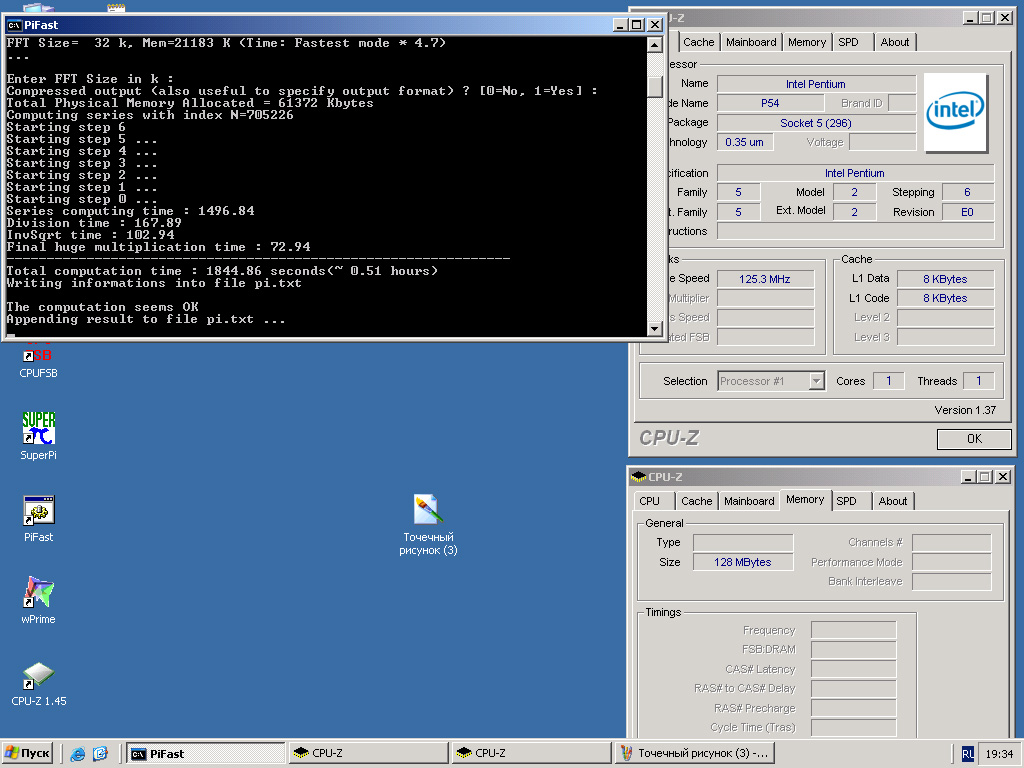
Task: Open Memory tab in upper CPU-Z window
Action: coord(807,42)
